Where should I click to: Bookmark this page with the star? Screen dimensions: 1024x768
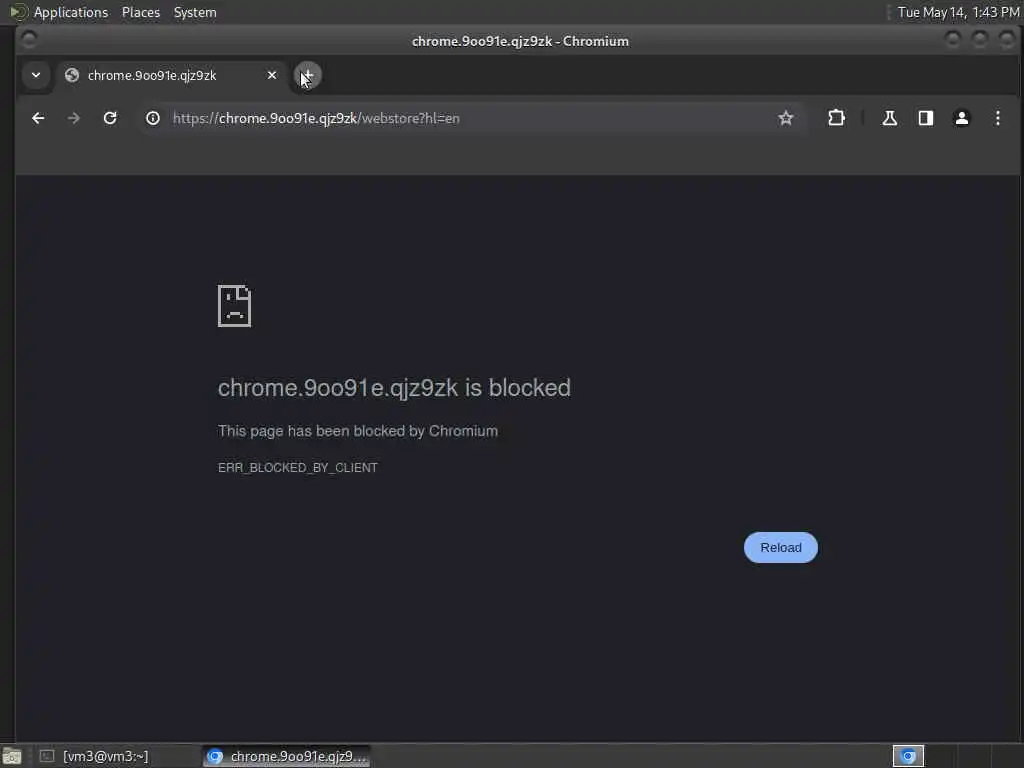tap(786, 118)
